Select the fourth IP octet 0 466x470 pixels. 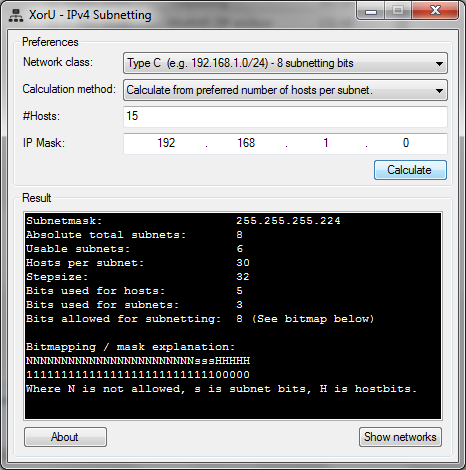tap(406, 143)
